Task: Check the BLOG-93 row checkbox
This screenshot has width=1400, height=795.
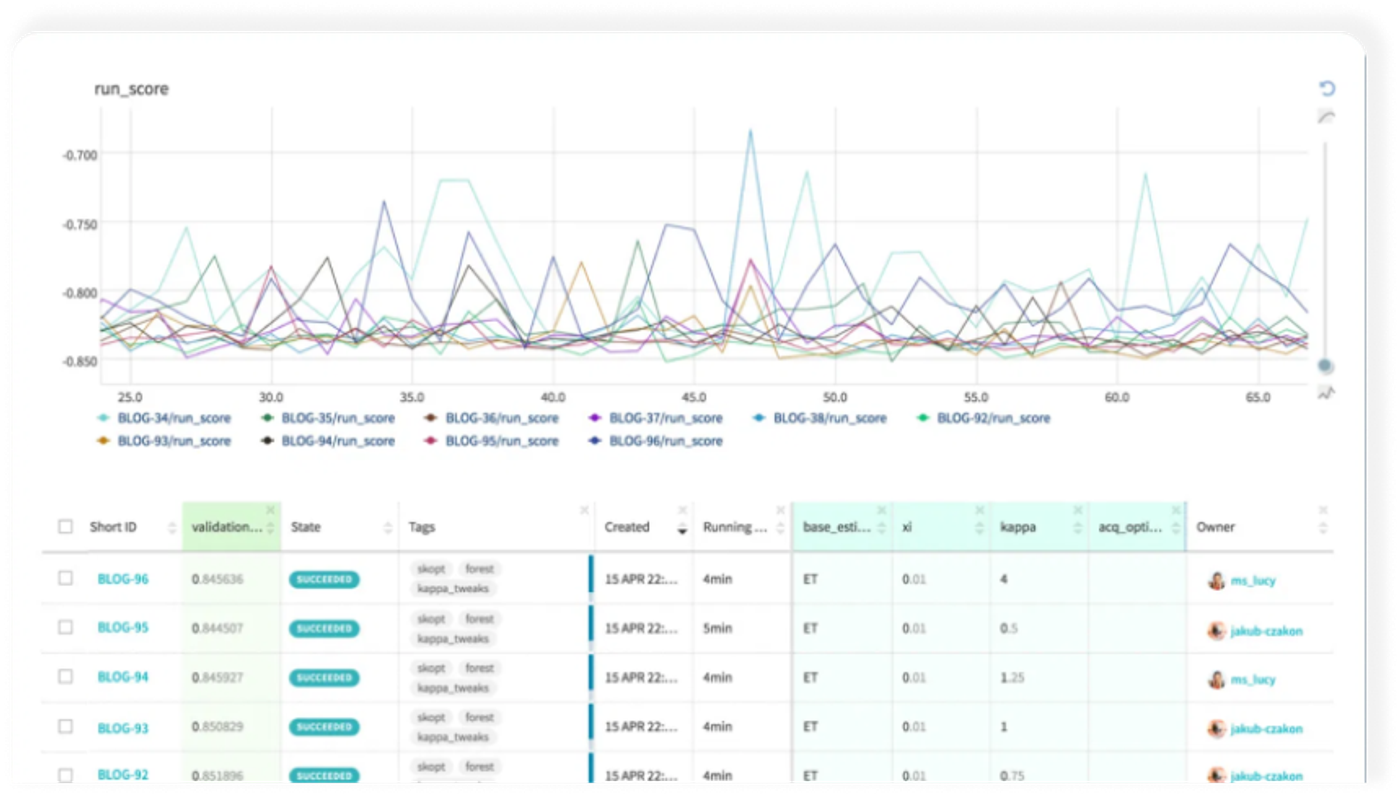Action: point(65,726)
